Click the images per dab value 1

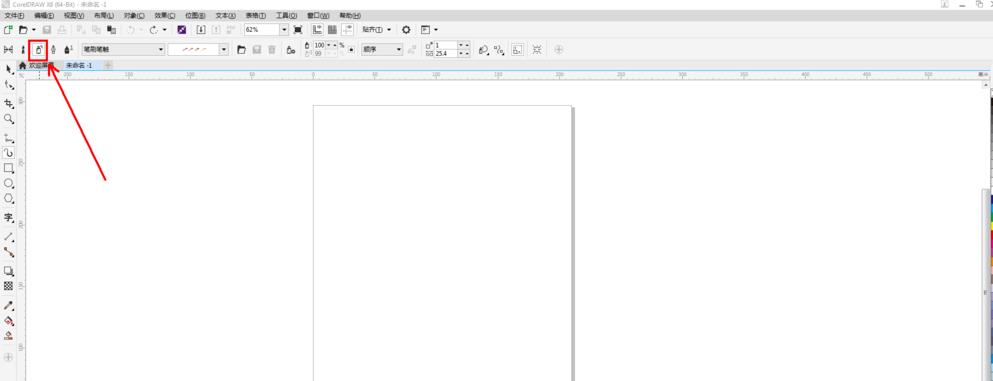click(445, 46)
